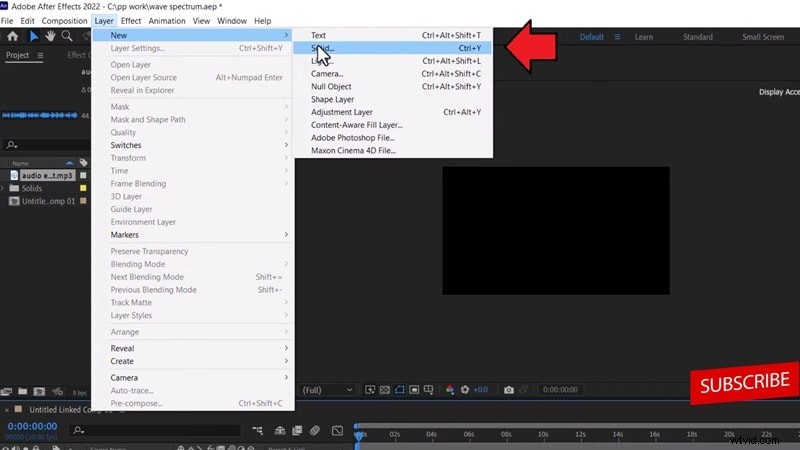
Task: Choose Text from New submenu
Action: [393, 35]
